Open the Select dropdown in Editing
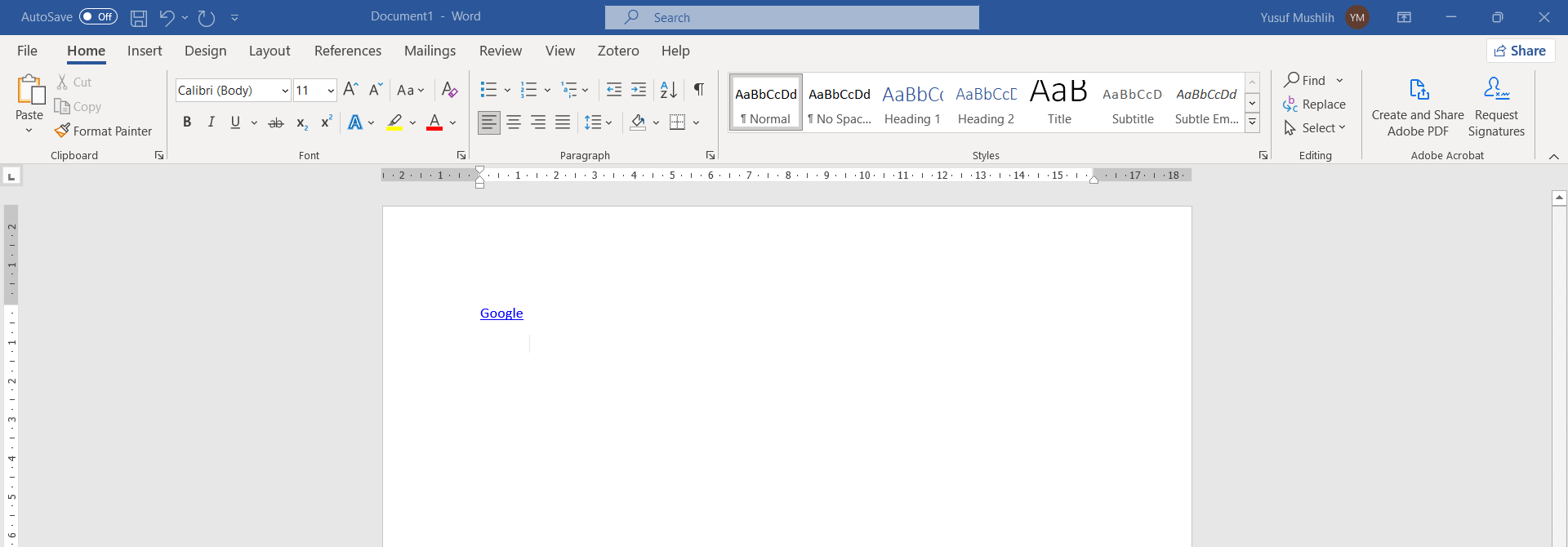The width and height of the screenshot is (1568, 547). (x=1315, y=128)
